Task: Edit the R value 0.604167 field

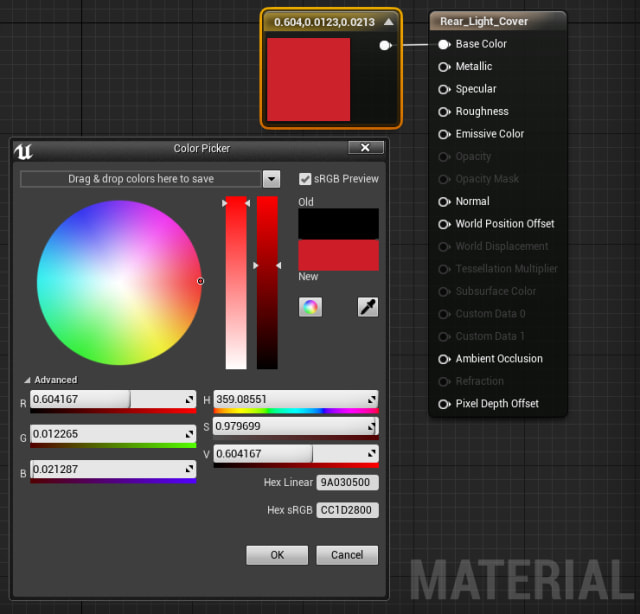Action: pyautogui.click(x=113, y=399)
